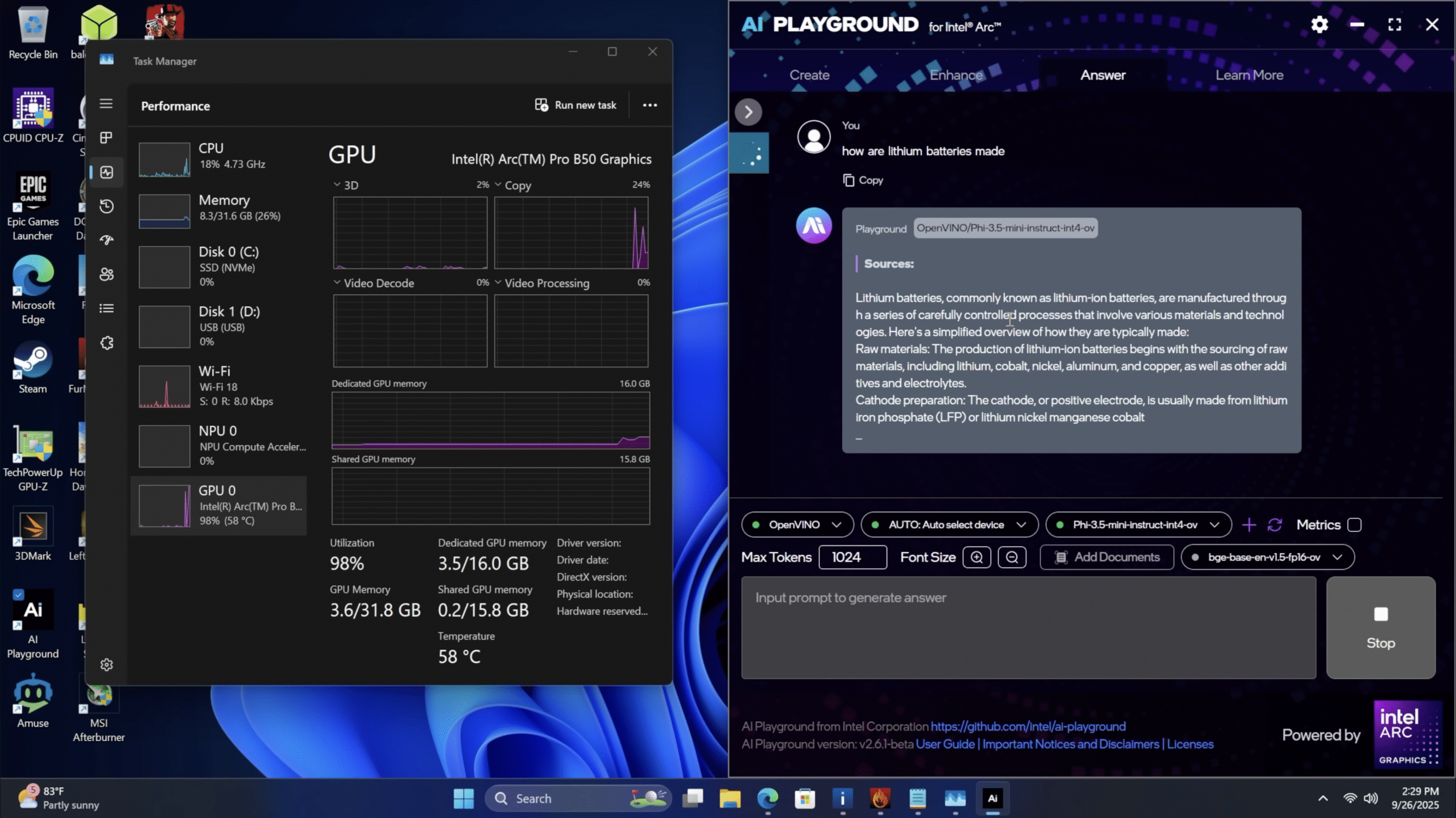Switch to the Enhance tab
The height and width of the screenshot is (818, 1456).
[955, 75]
